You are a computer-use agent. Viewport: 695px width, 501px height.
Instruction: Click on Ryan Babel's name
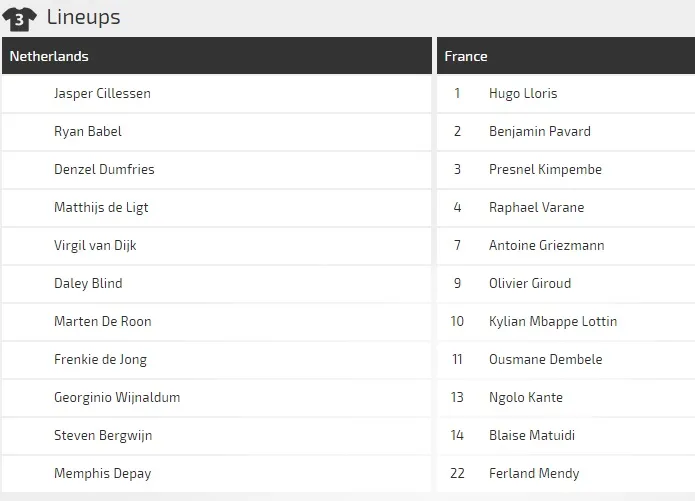pyautogui.click(x=88, y=132)
